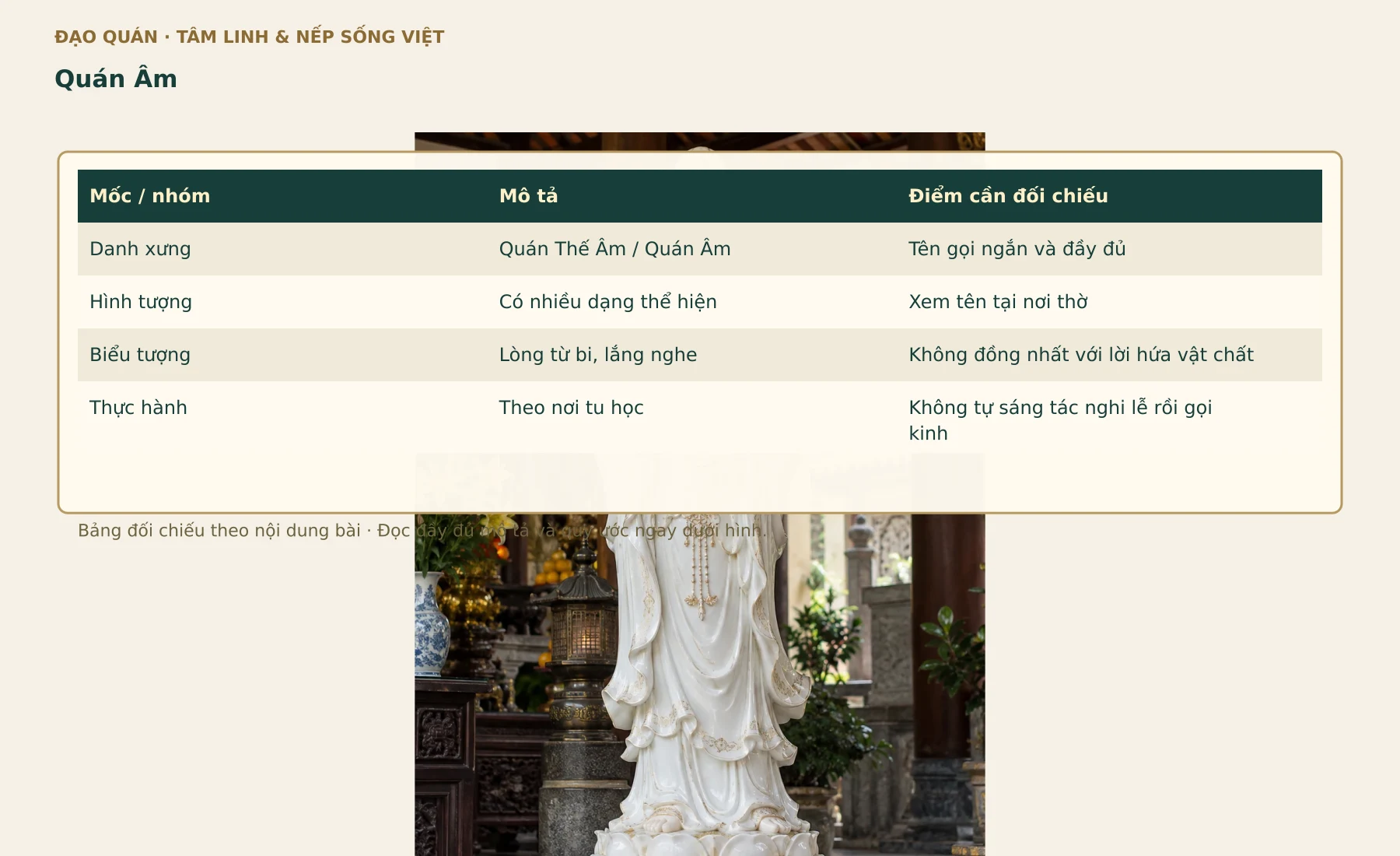
Task: Click the Tên gọi ngắn và đầy đủ cell
Action: (x=1110, y=249)
